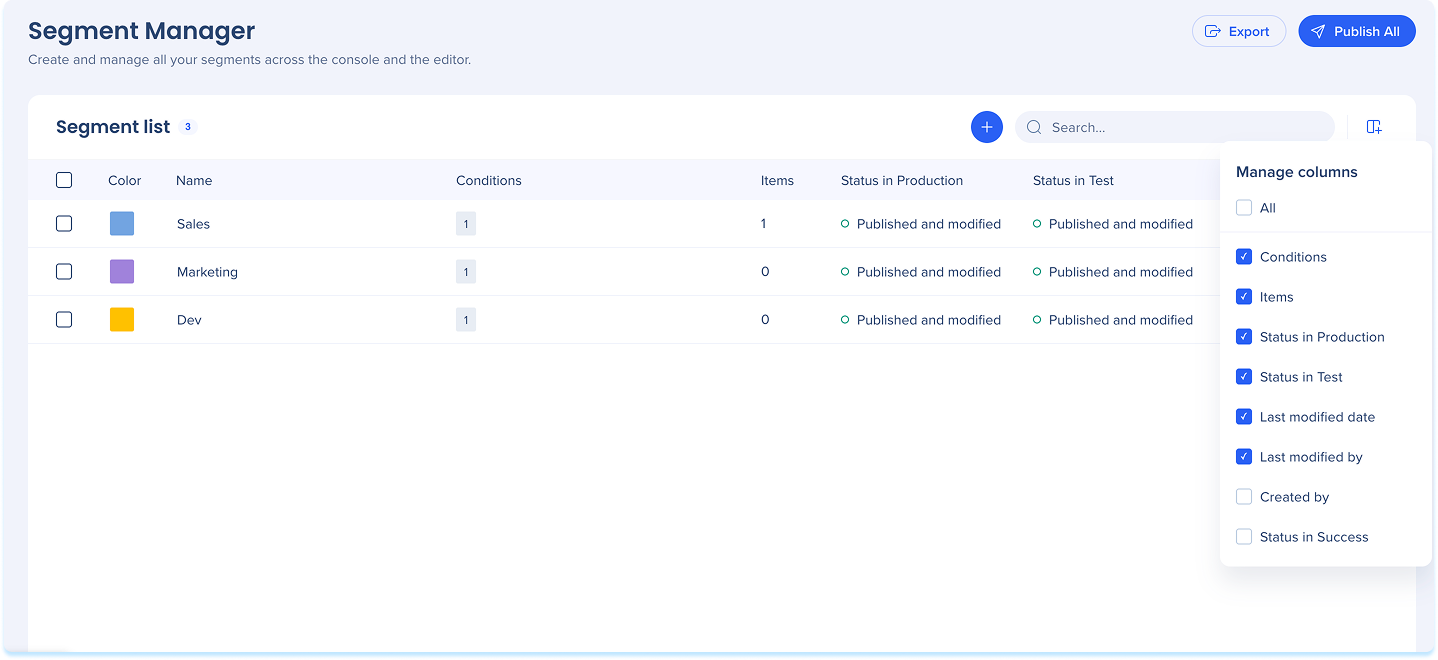Uncheck the Status in Production checkbox

[1244, 337]
